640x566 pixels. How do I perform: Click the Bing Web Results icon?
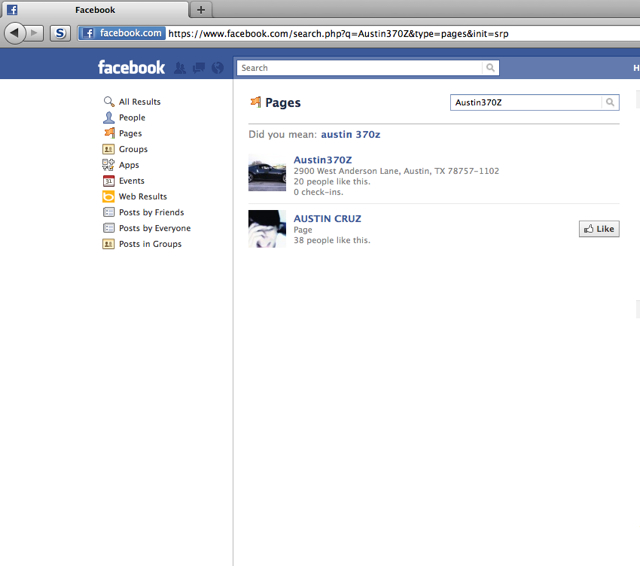tap(108, 197)
